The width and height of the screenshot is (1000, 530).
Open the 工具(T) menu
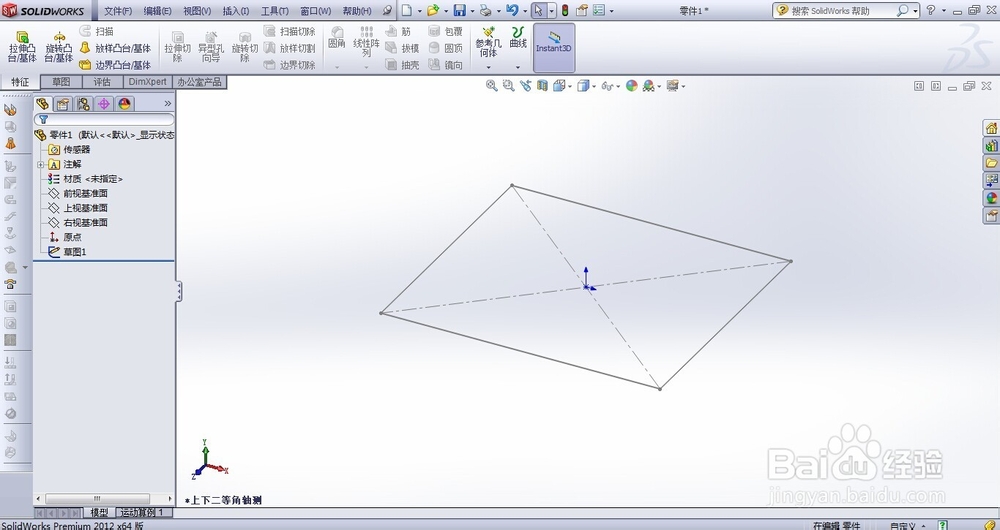tap(275, 11)
